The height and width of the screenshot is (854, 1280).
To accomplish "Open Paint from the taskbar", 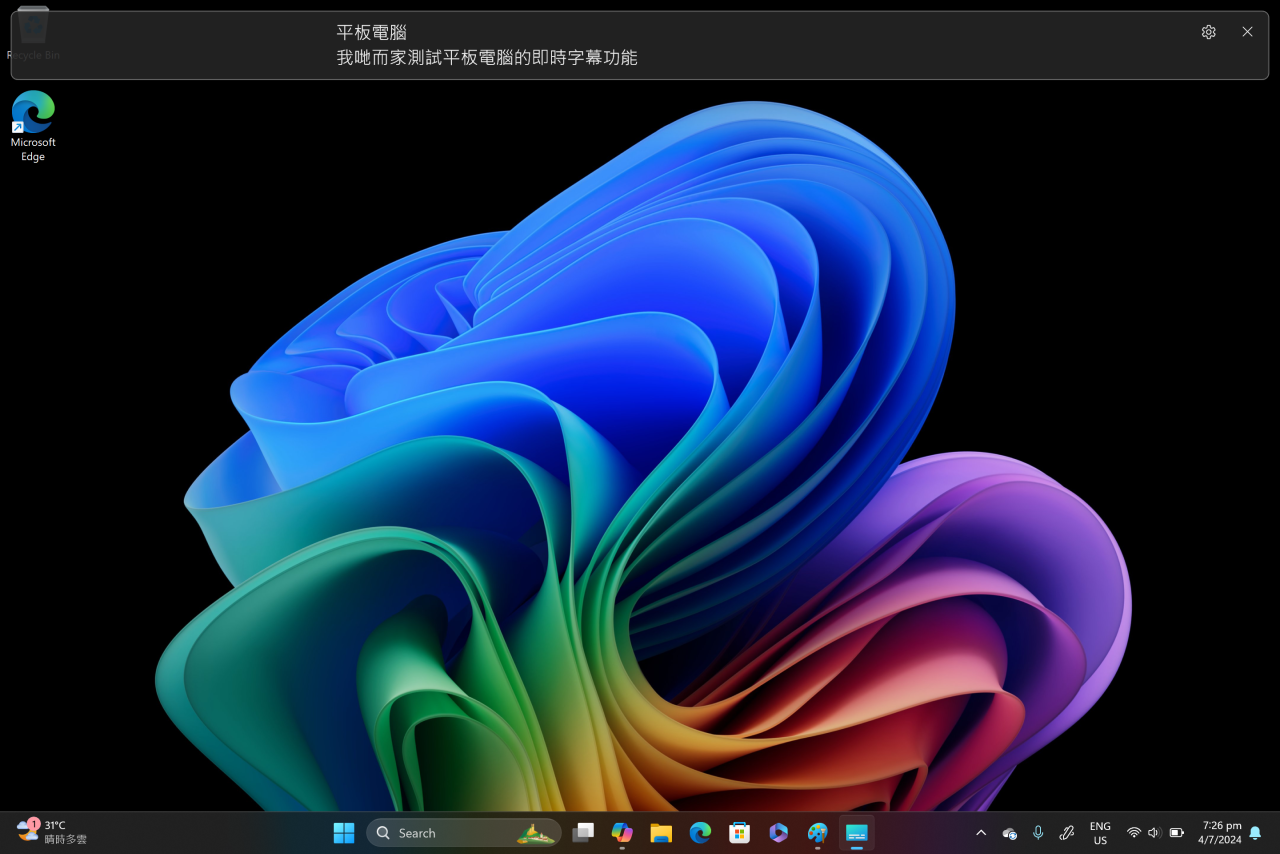I will pyautogui.click(x=817, y=832).
